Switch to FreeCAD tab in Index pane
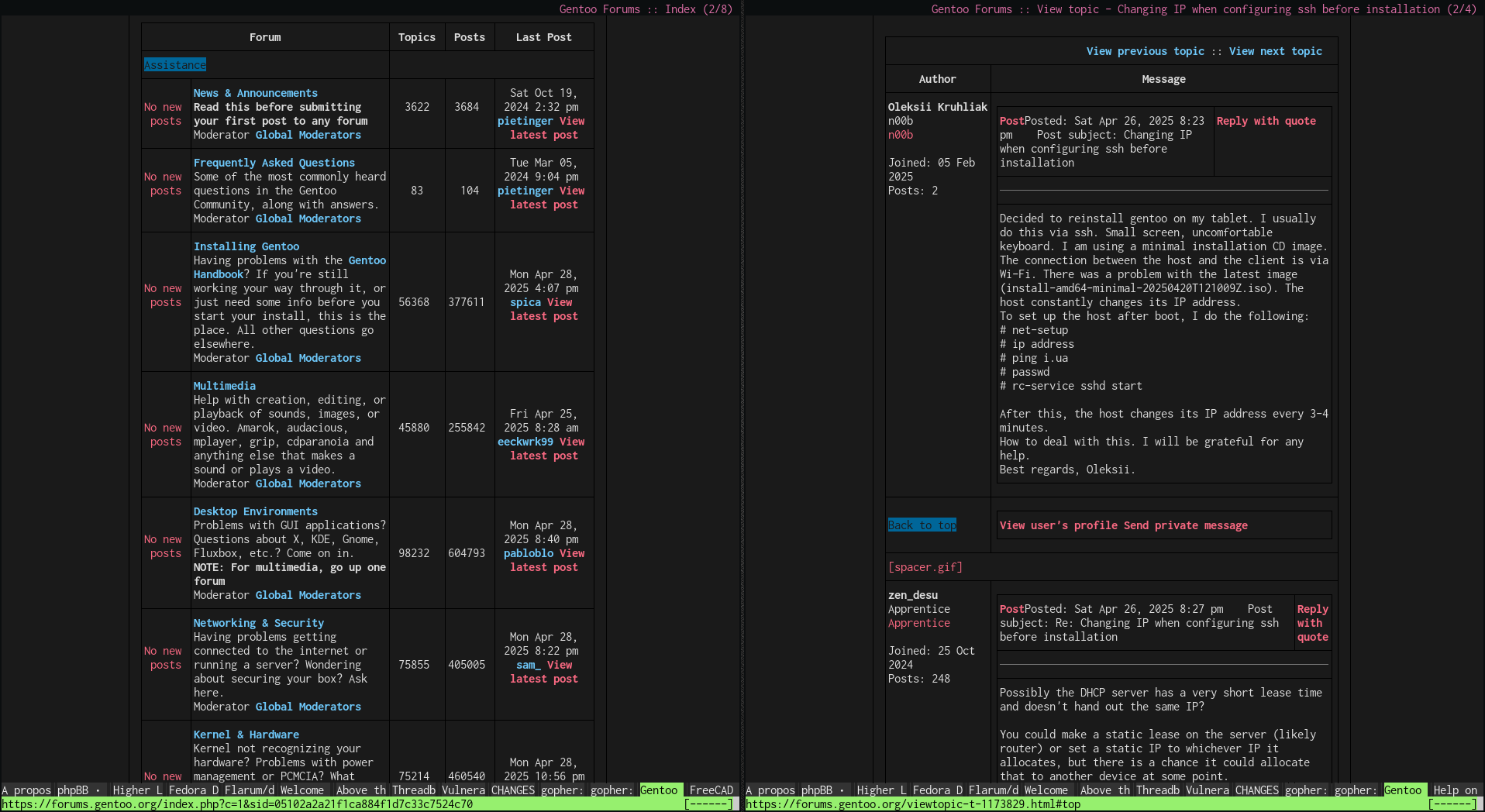 pyautogui.click(x=711, y=790)
